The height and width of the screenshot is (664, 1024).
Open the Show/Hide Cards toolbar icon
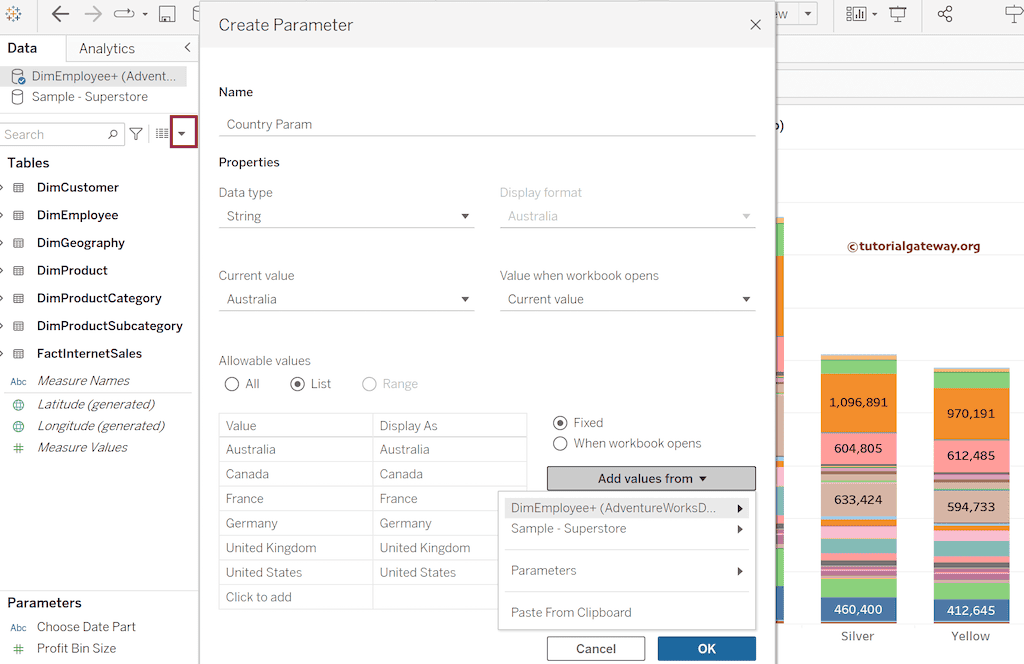click(x=856, y=14)
